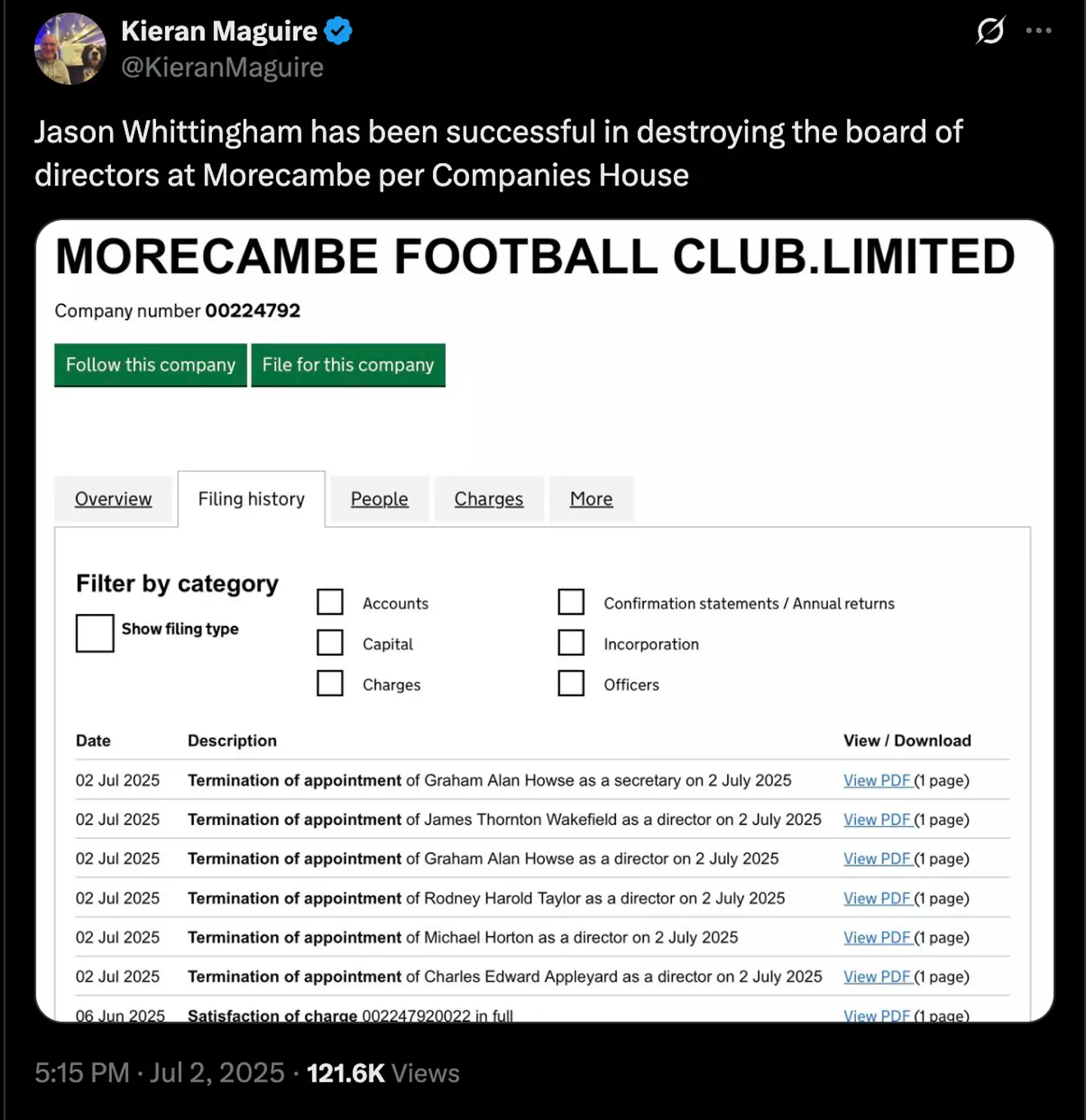Check Confirmation statements / Annual returns box

tap(571, 603)
